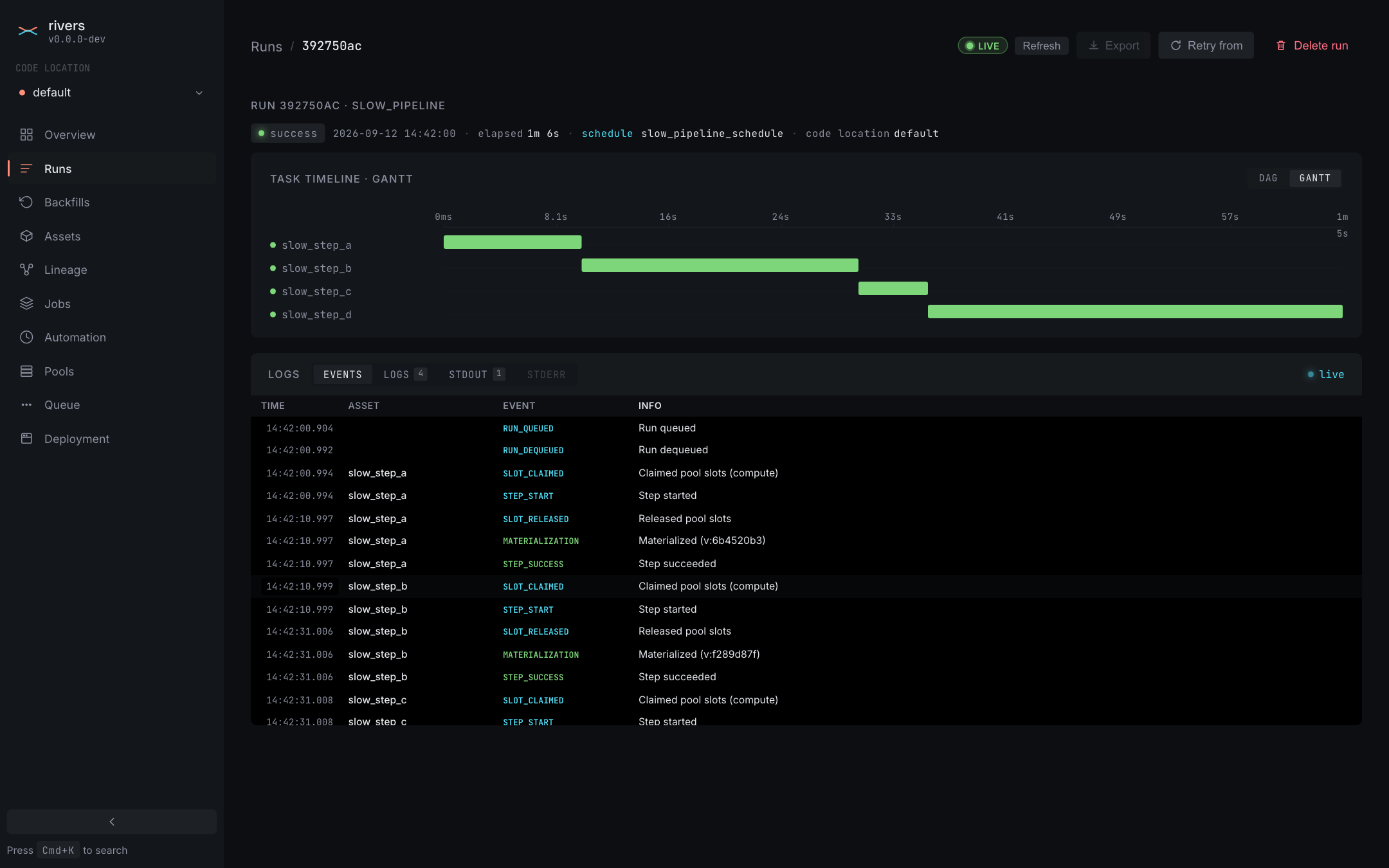Click the Retry from button

click(1206, 46)
